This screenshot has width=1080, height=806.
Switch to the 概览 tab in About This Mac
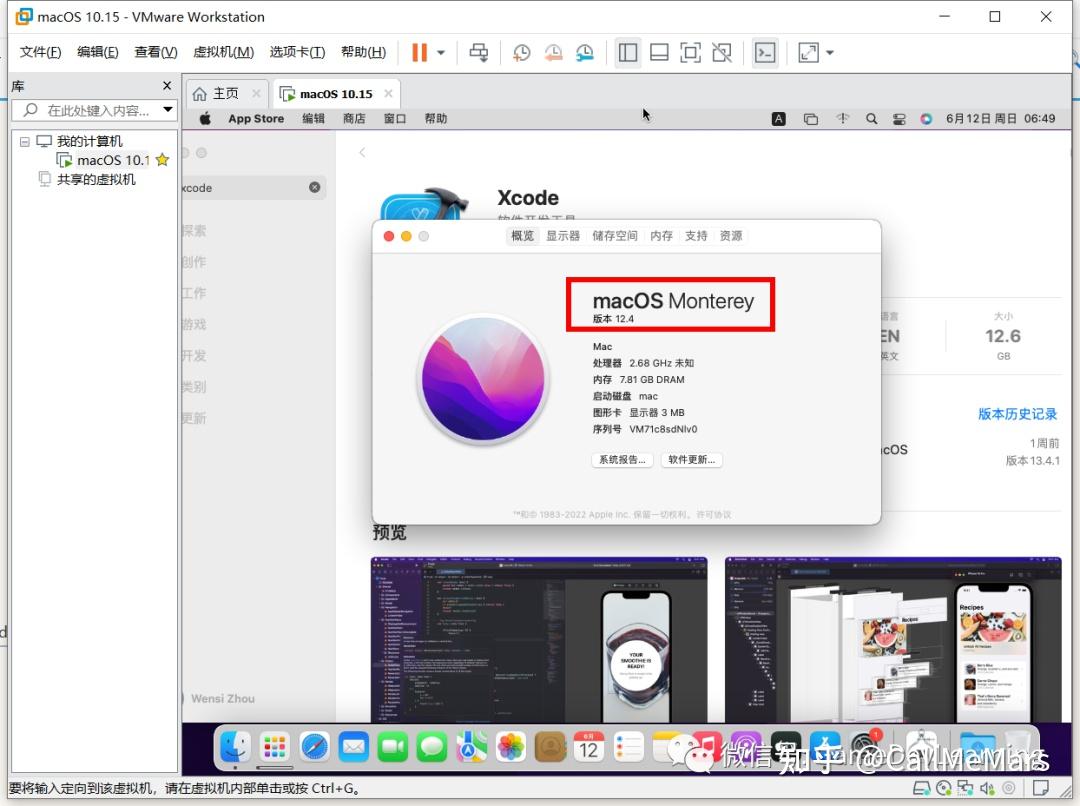[x=522, y=236]
